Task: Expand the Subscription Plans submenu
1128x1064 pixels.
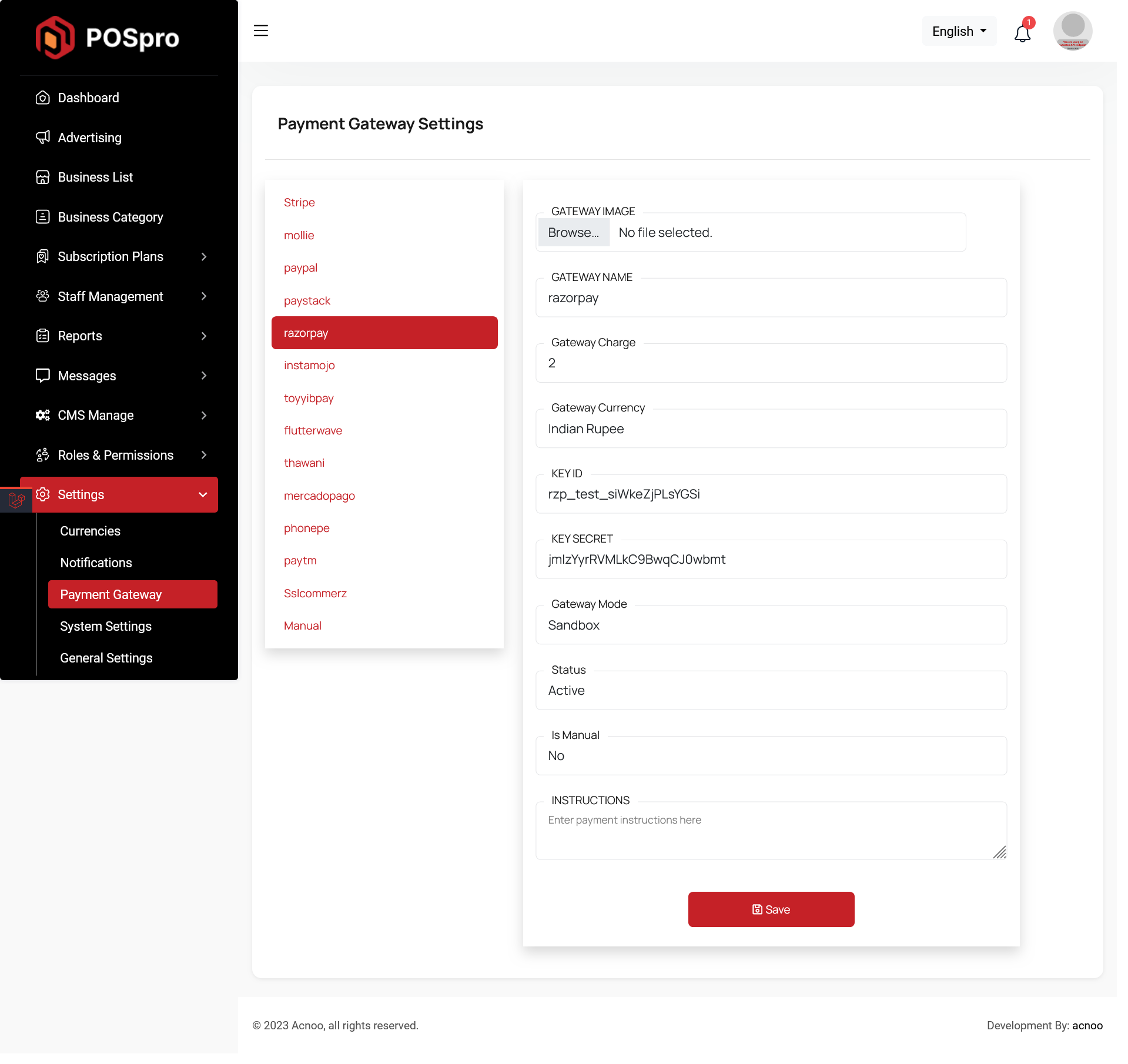Action: click(x=203, y=256)
